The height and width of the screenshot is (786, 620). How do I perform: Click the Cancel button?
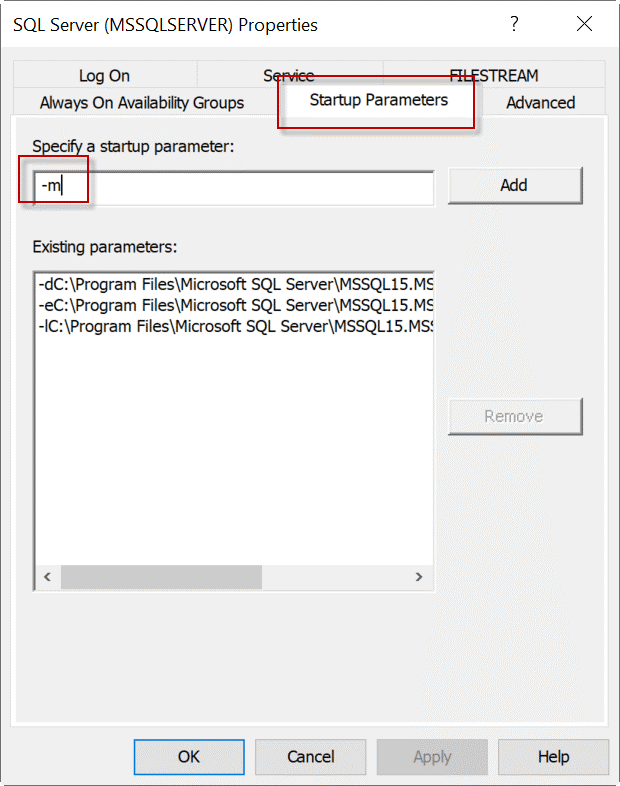pos(310,756)
